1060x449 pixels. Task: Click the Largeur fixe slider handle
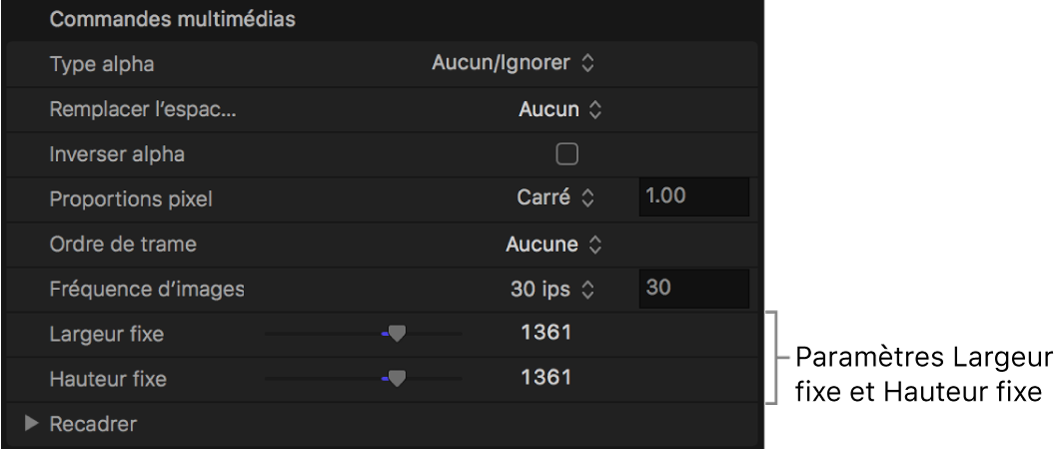tap(396, 334)
